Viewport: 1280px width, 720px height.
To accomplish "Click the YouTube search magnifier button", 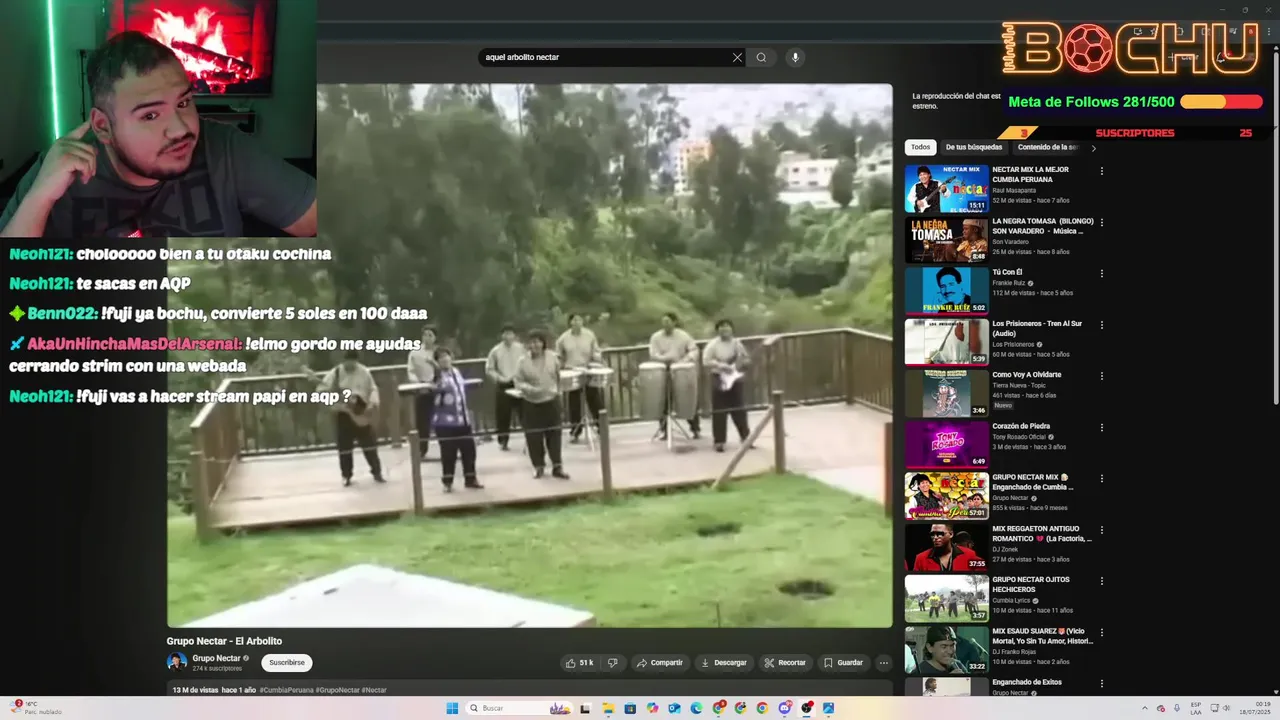I will pos(761,57).
